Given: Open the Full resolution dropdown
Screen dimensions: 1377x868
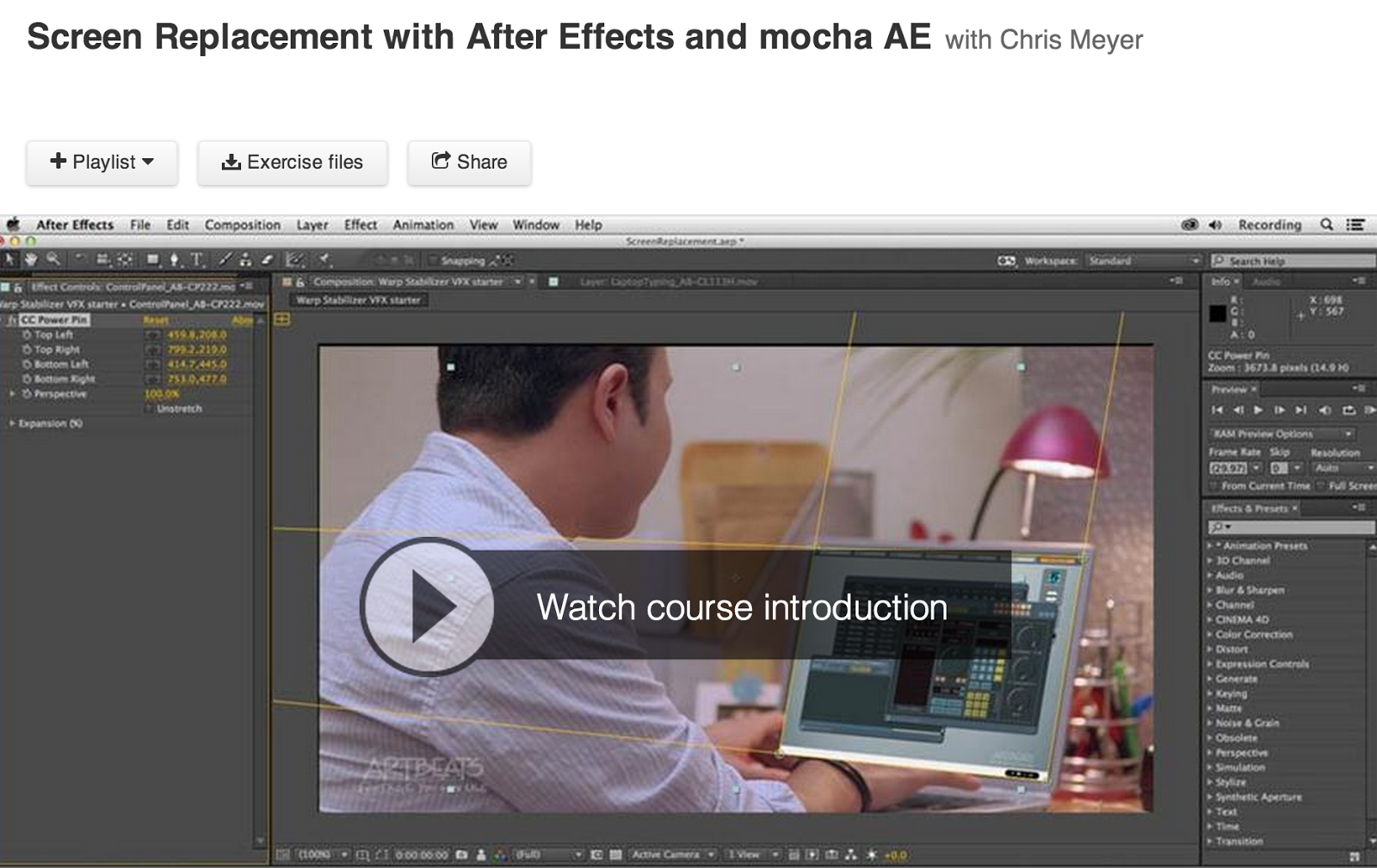Looking at the screenshot, I should pos(549,854).
